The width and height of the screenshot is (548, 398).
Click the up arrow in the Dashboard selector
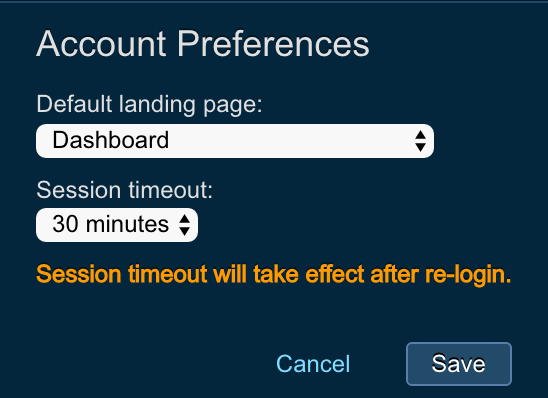pos(420,135)
